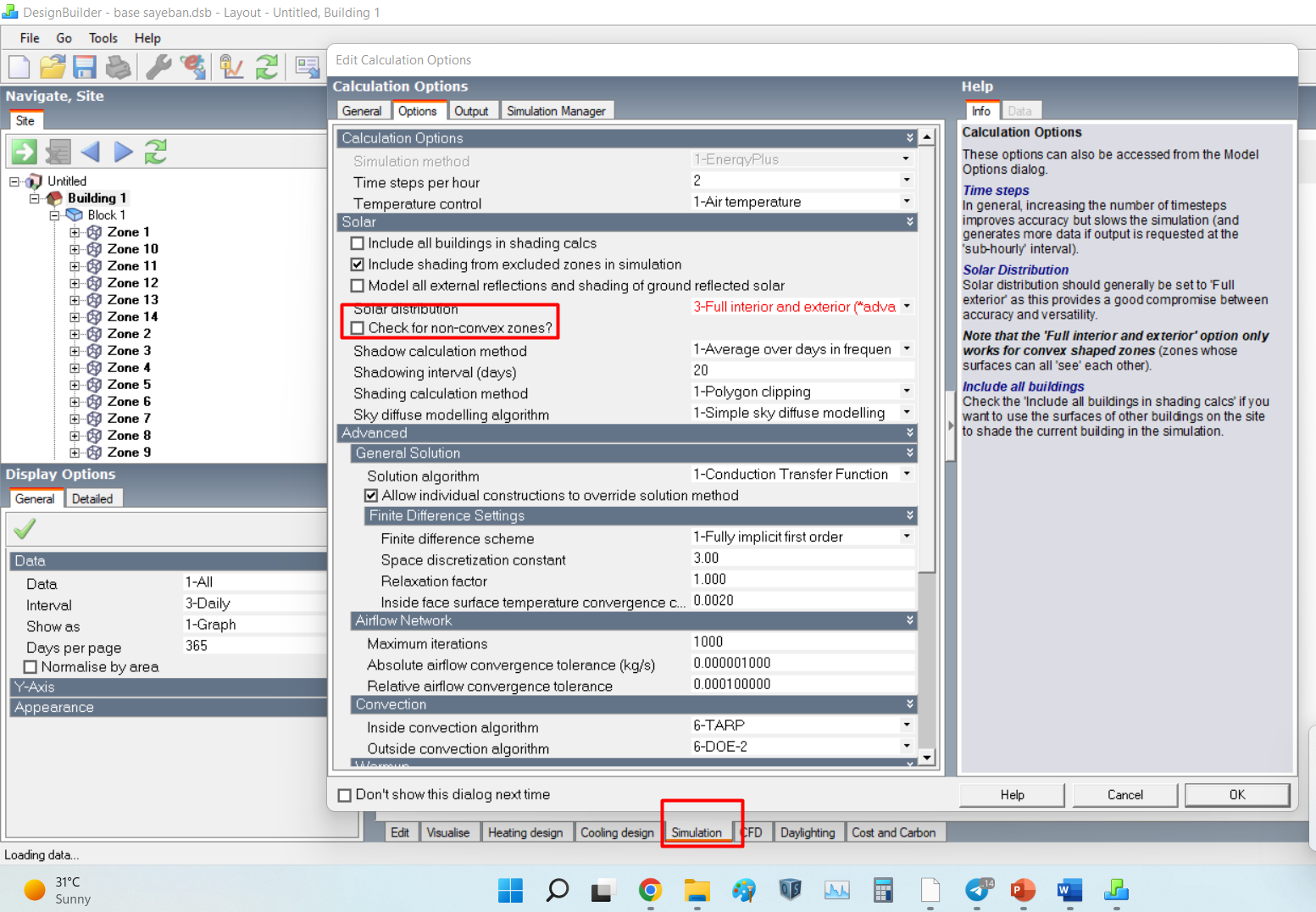The width and height of the screenshot is (1316, 912).
Task: Open the Temperature control dropdown
Action: (x=906, y=202)
